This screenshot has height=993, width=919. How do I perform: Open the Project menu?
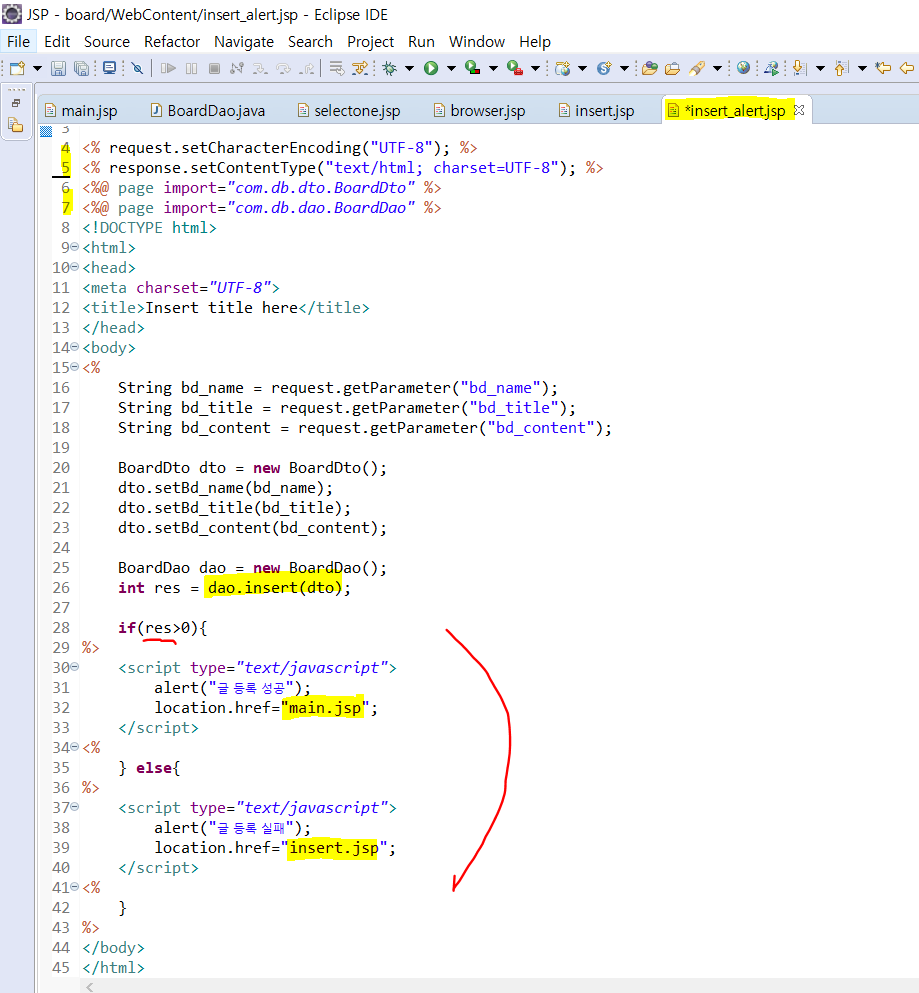[x=371, y=42]
